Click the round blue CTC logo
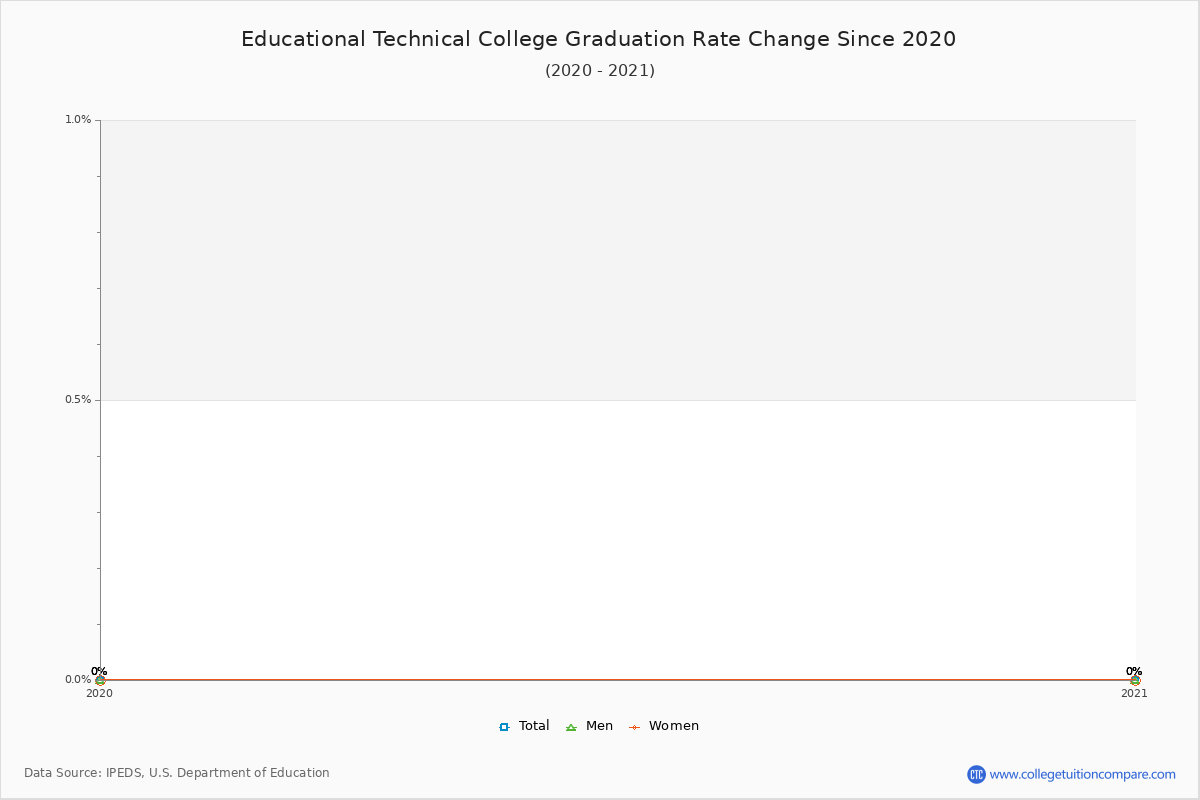Viewport: 1200px width, 800px height. (x=976, y=774)
